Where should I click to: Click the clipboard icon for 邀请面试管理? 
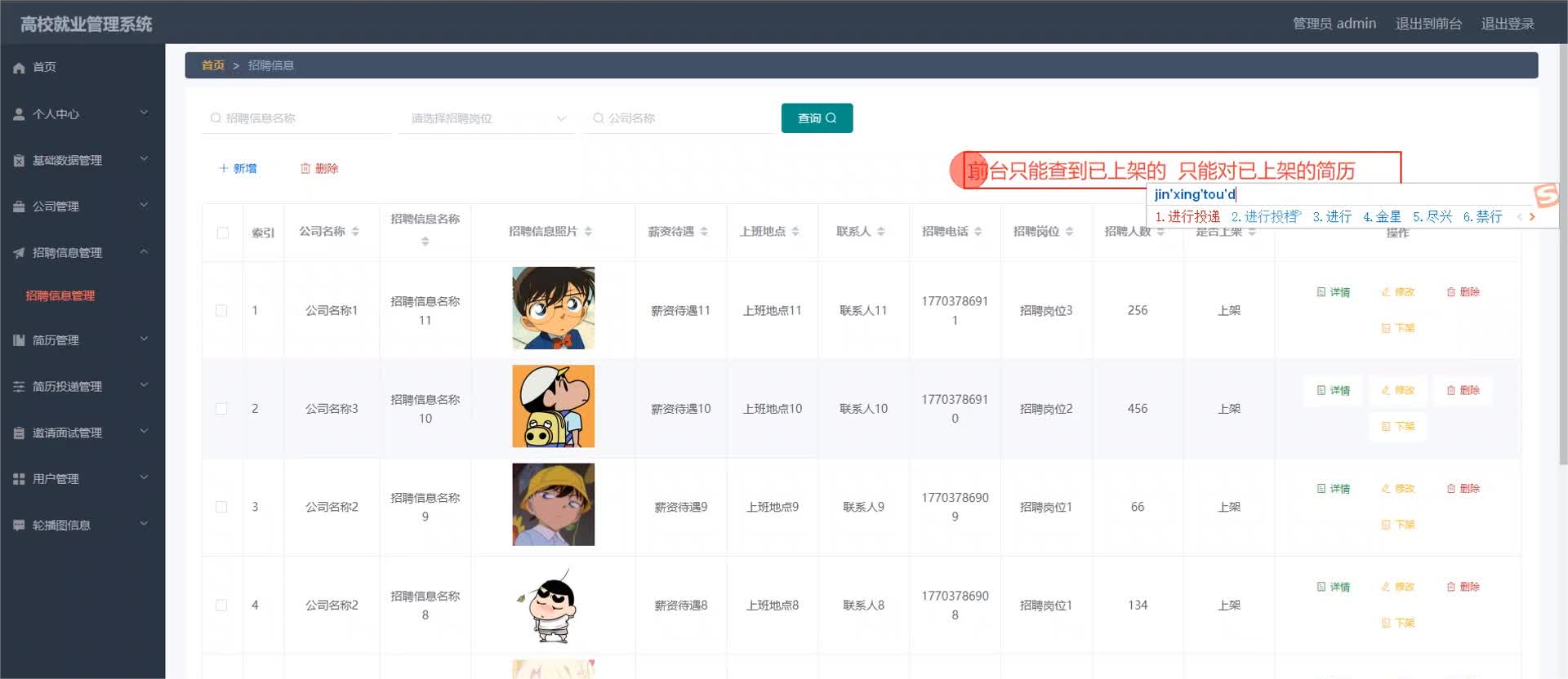pyautogui.click(x=19, y=433)
